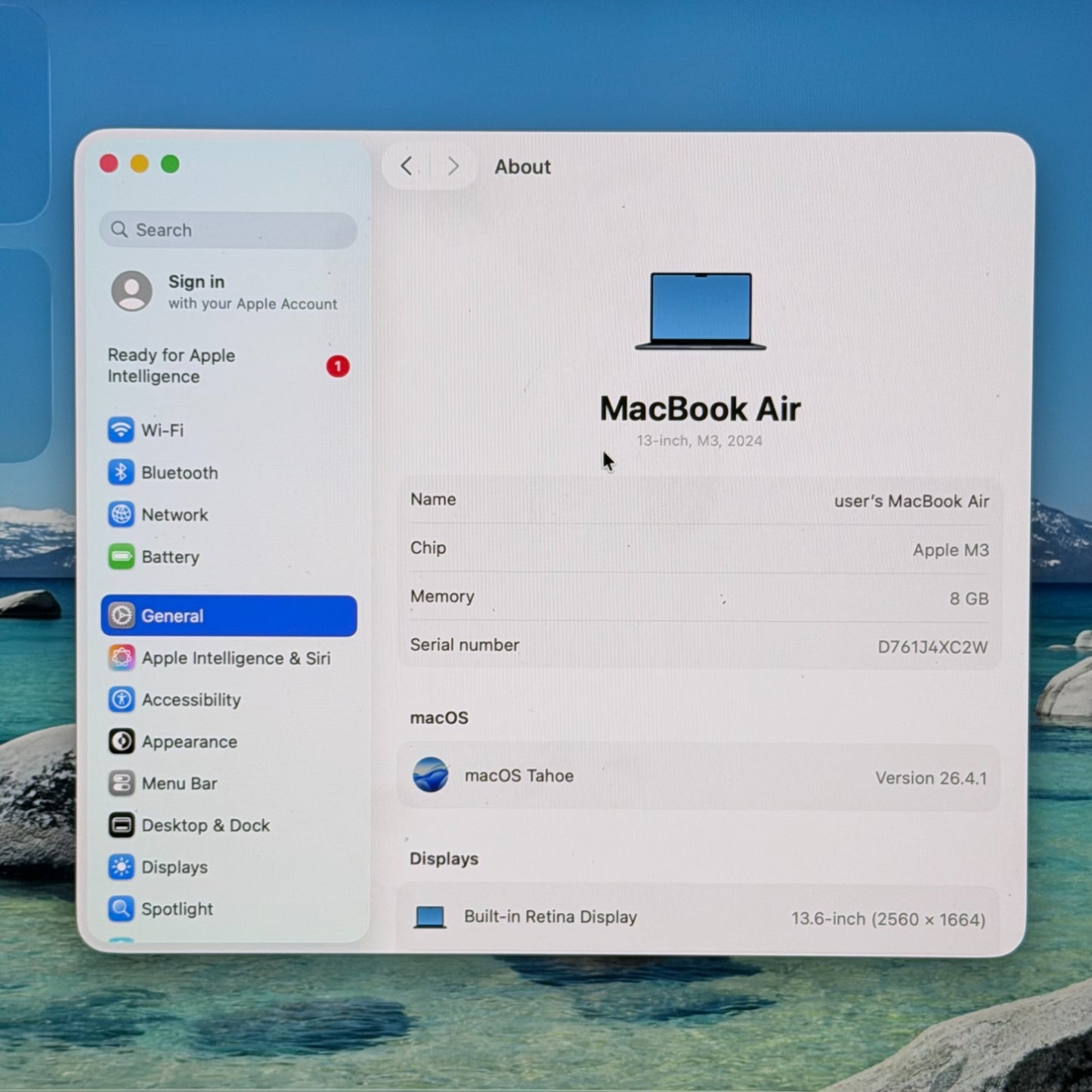Open the Menu Bar settings icon
This screenshot has height=1092, width=1092.
point(121,784)
